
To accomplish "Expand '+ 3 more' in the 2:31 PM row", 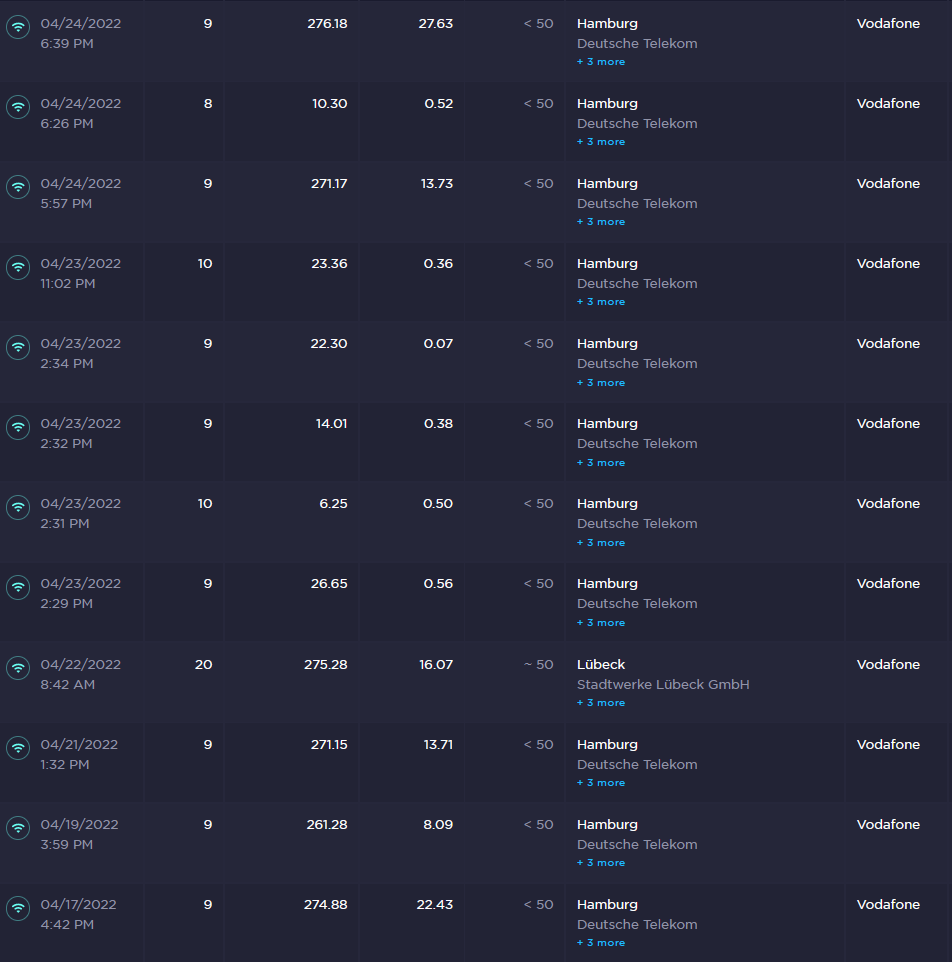I will [x=601, y=543].
